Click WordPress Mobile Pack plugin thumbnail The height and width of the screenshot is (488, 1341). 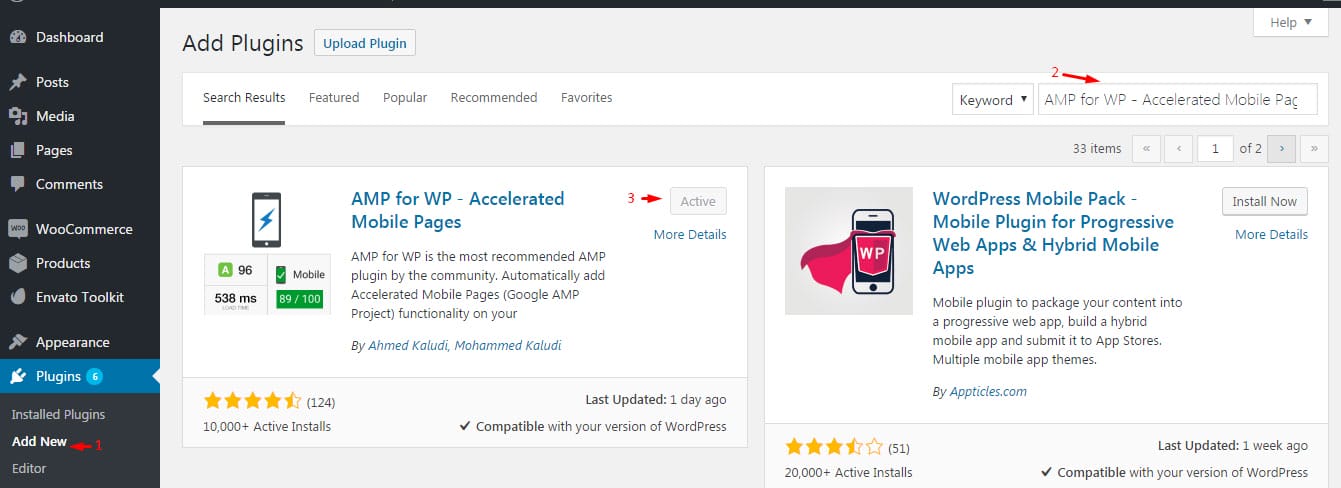848,251
